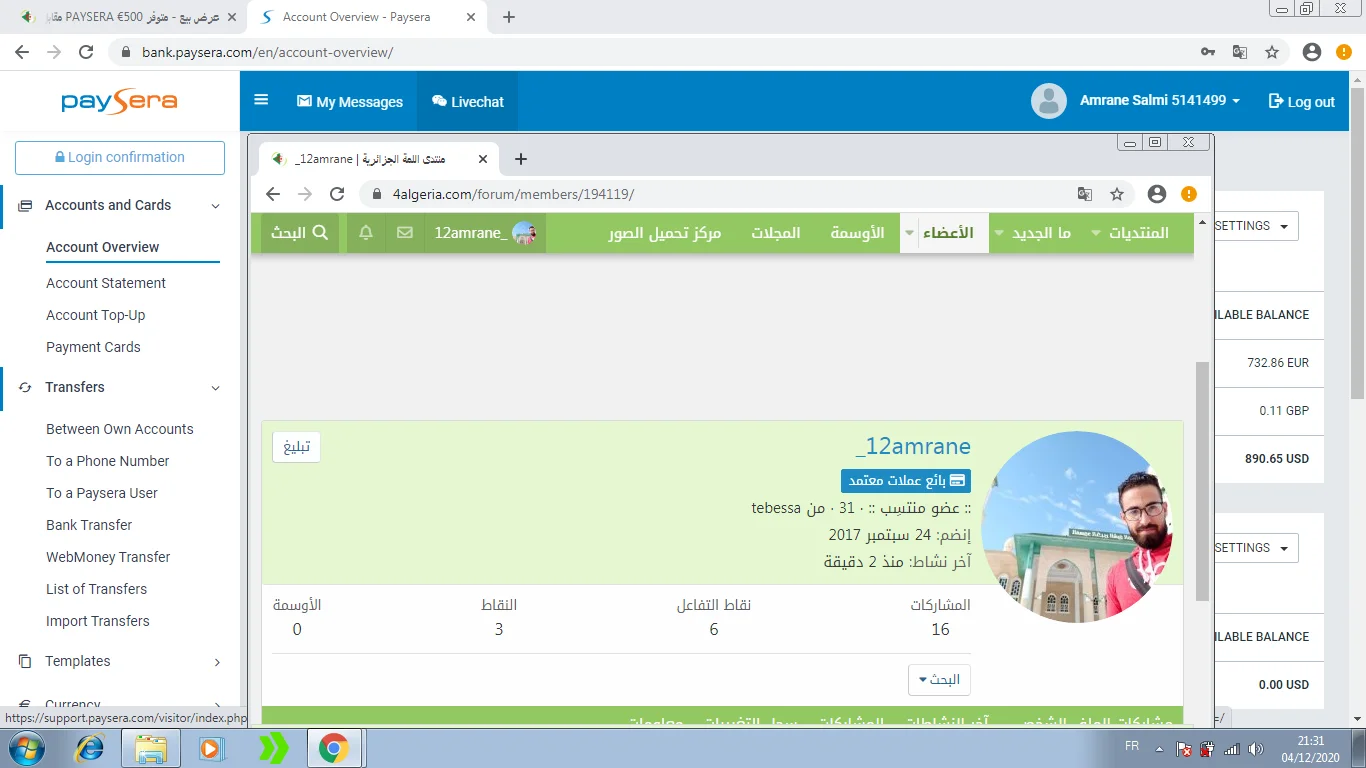Screen dimensions: 1366x768
Task: Open the Account Statement sidebar item
Action: click(x=106, y=283)
